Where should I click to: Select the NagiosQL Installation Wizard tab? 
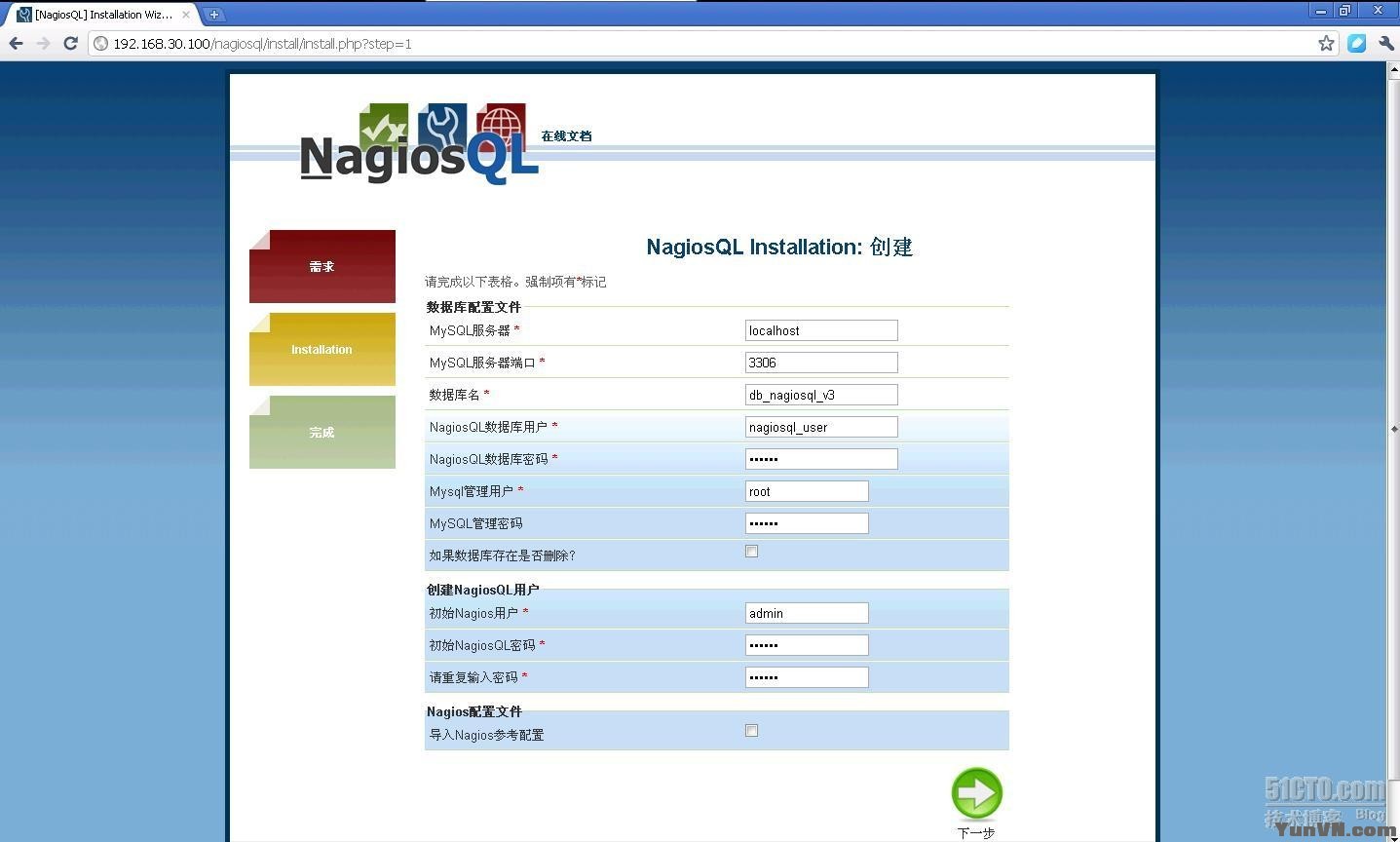102,15
